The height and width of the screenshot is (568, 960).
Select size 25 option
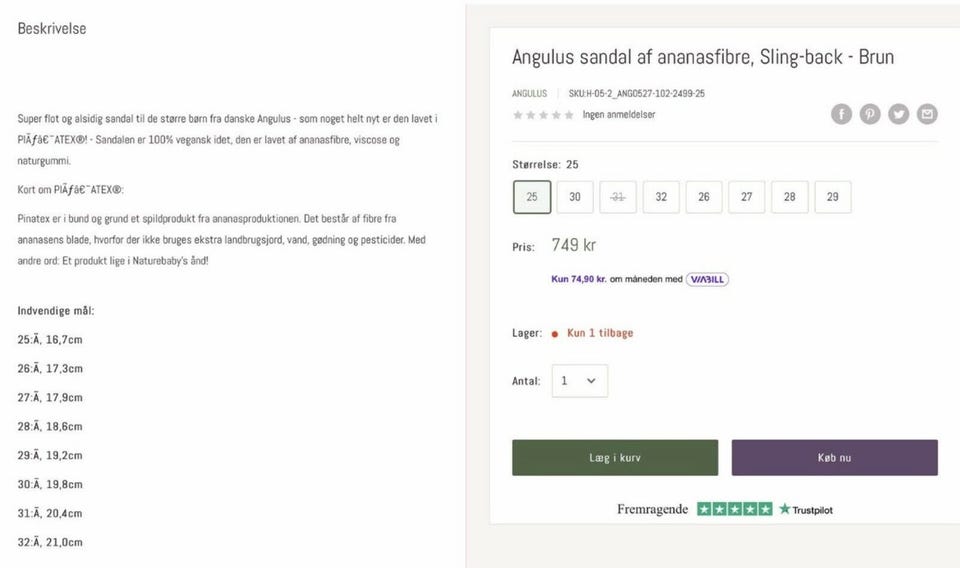click(x=532, y=197)
